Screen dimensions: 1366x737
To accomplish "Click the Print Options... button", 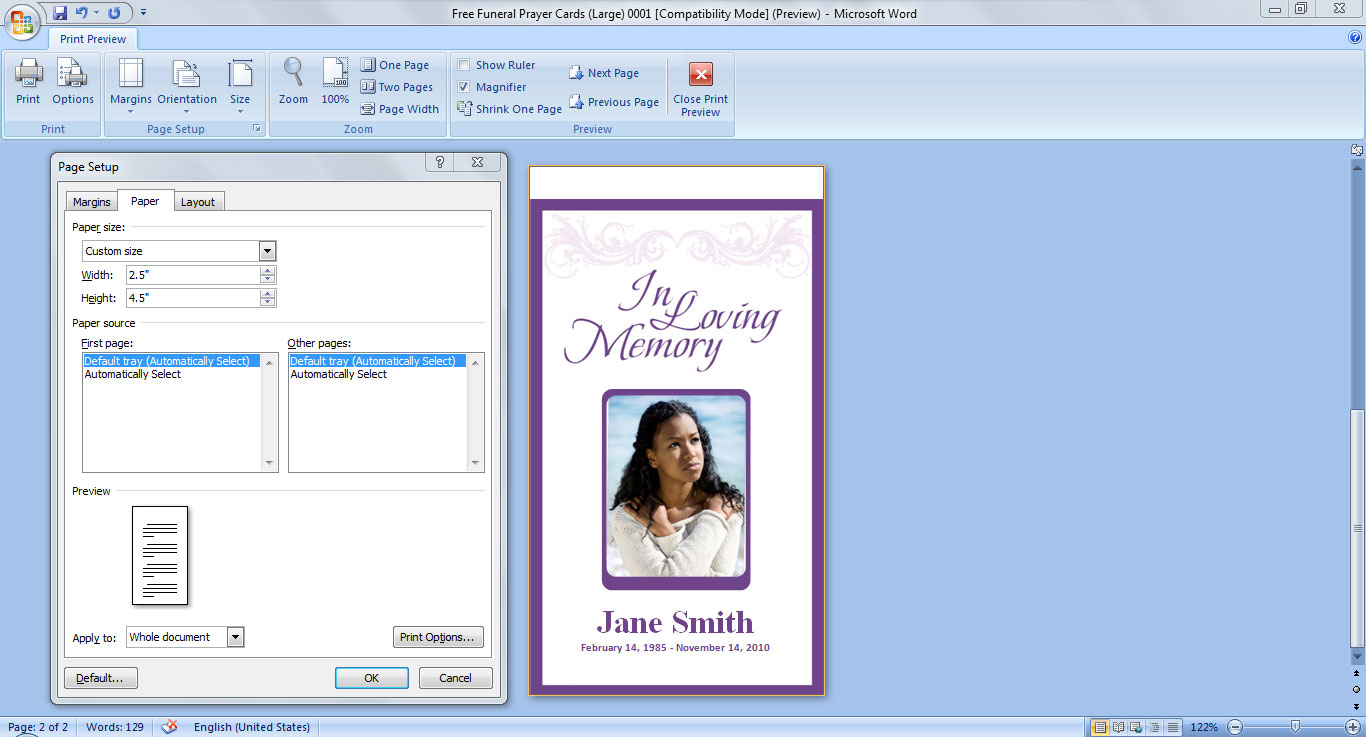I will coord(438,637).
